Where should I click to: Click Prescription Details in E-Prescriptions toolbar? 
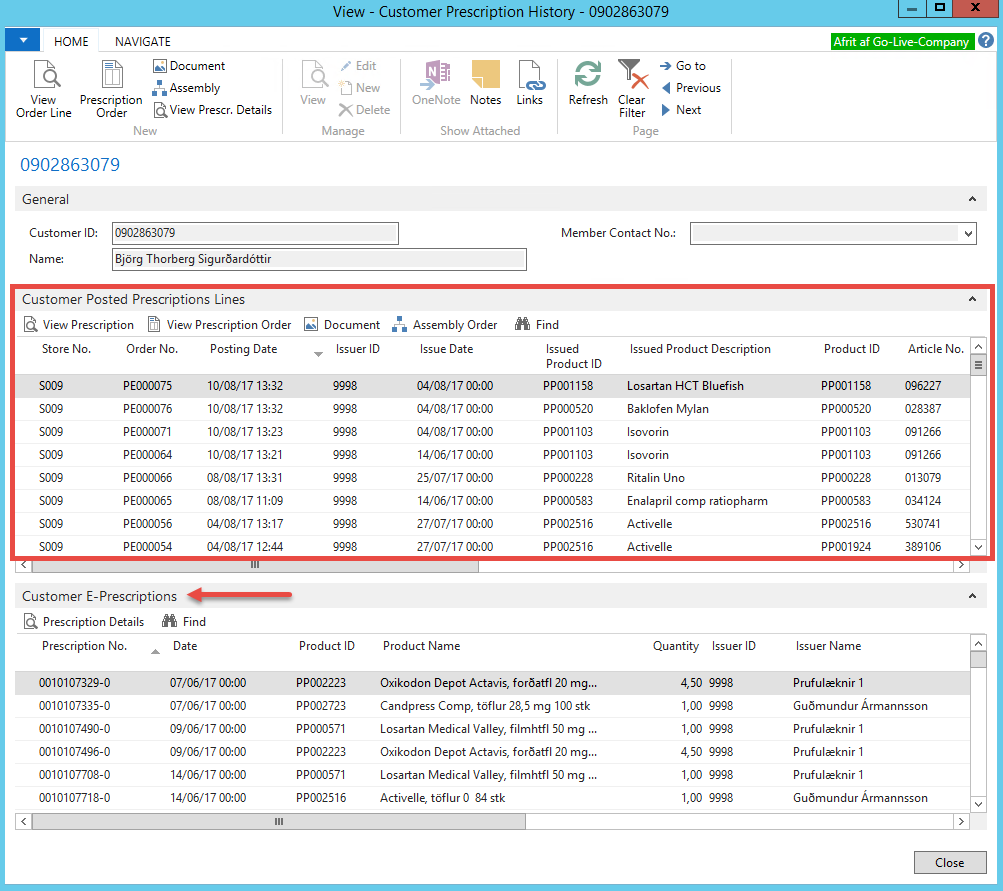(x=83, y=622)
